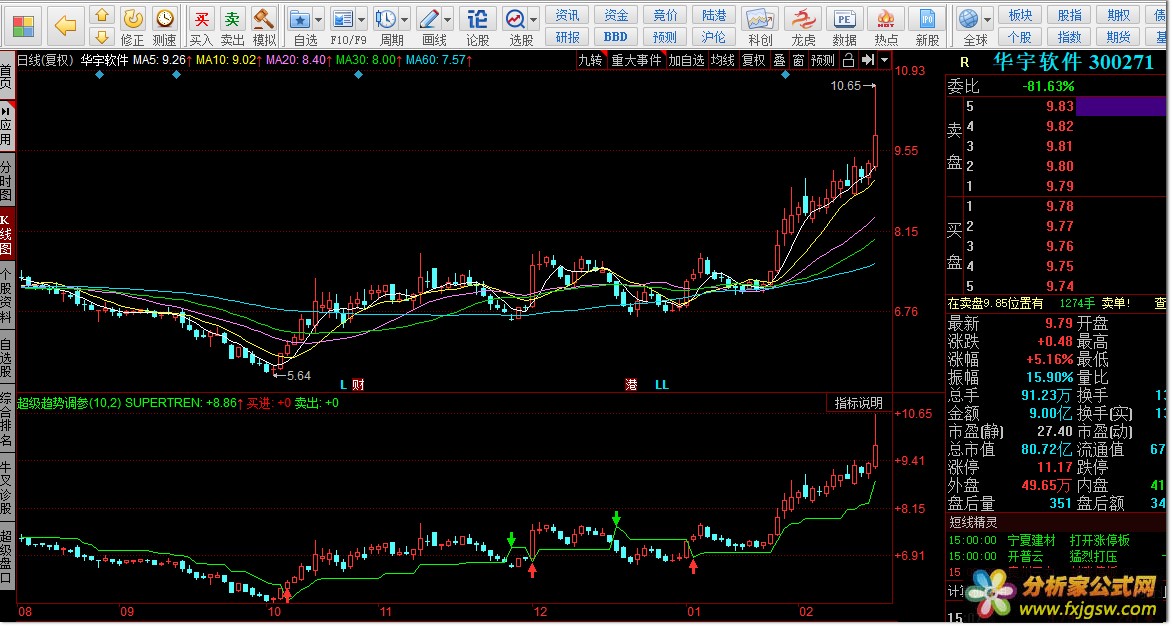The image size is (1173, 626).
Task: Click the 沪伦 button
Action: [714, 37]
